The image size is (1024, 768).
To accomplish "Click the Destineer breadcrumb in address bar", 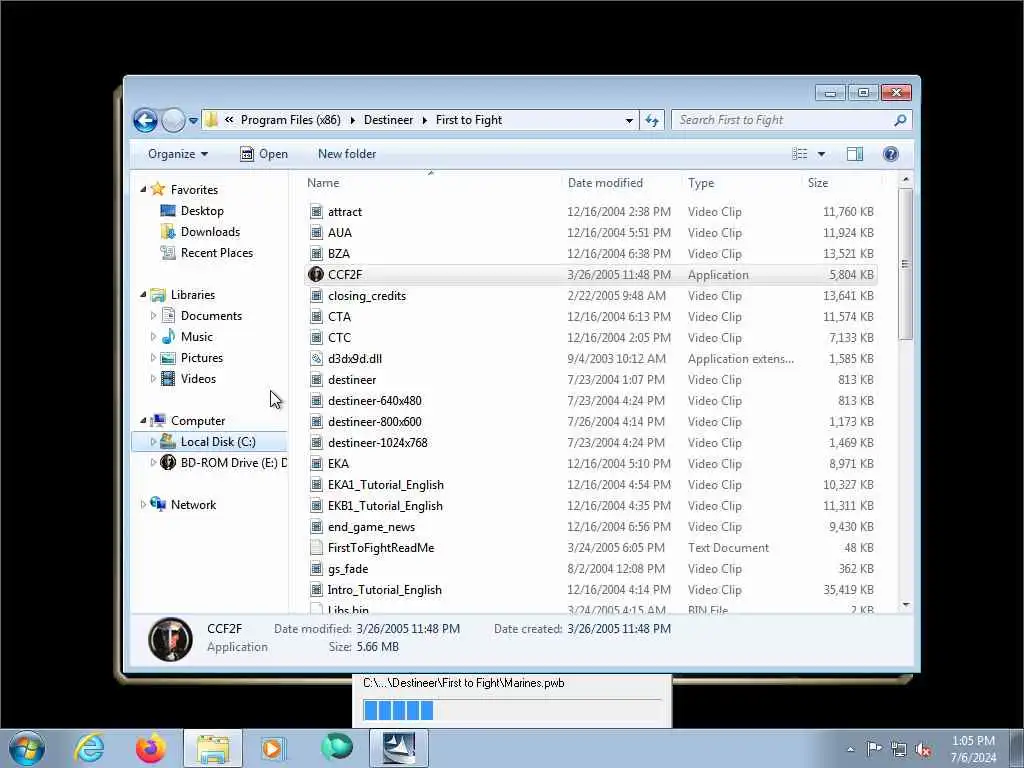I will pos(388,120).
